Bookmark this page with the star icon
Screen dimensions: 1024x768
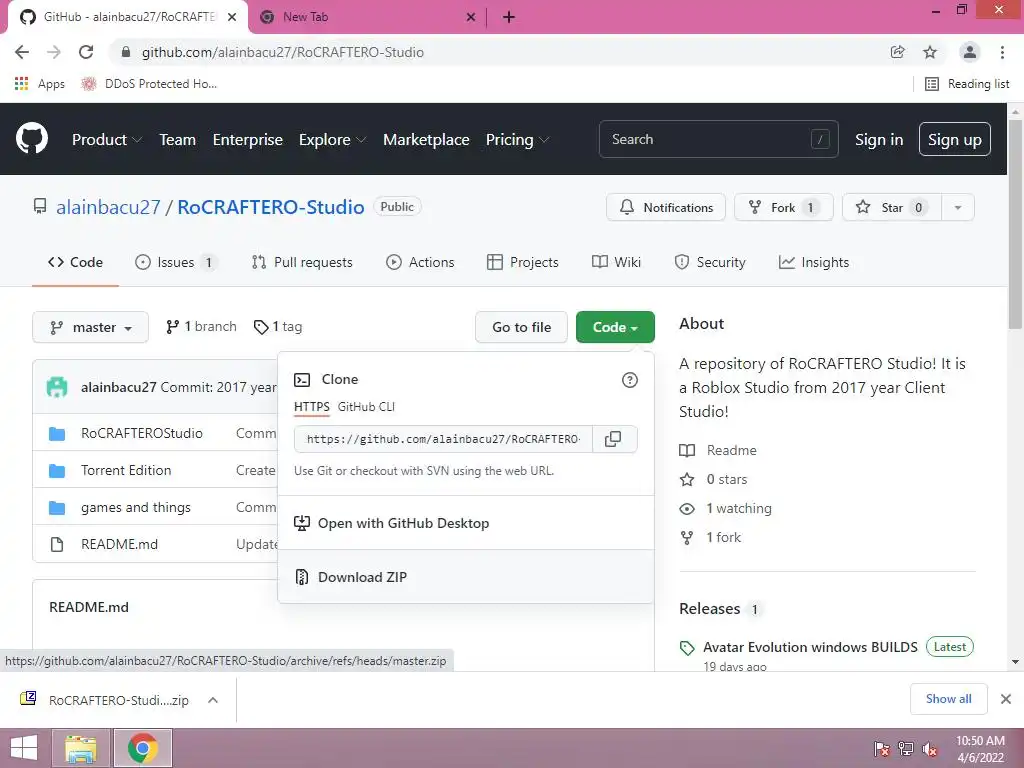tap(930, 52)
